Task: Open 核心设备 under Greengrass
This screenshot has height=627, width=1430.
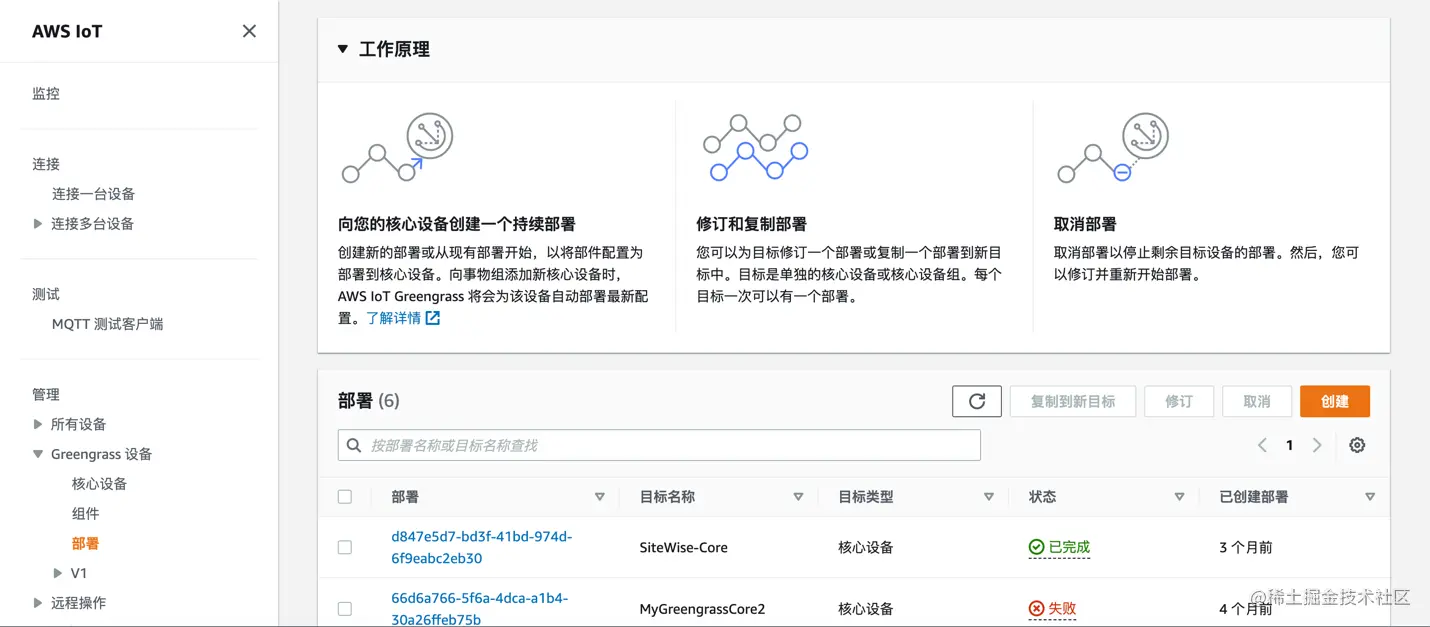Action: (x=99, y=484)
